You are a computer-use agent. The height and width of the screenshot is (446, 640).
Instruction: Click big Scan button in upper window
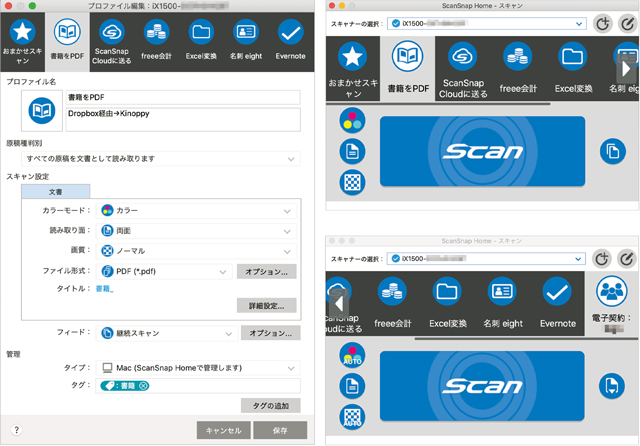pyautogui.click(x=482, y=151)
